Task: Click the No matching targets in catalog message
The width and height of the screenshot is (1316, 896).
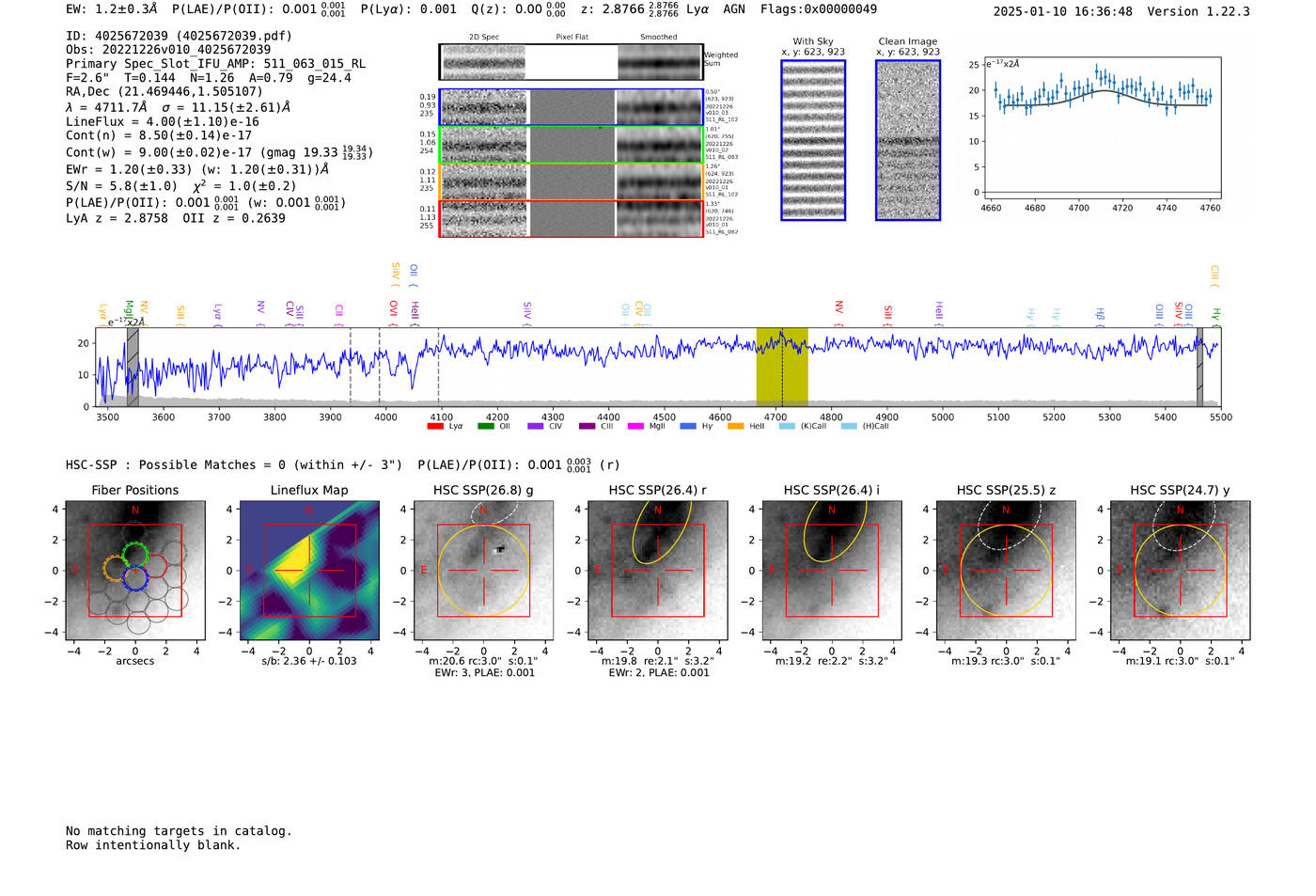Action: (179, 831)
